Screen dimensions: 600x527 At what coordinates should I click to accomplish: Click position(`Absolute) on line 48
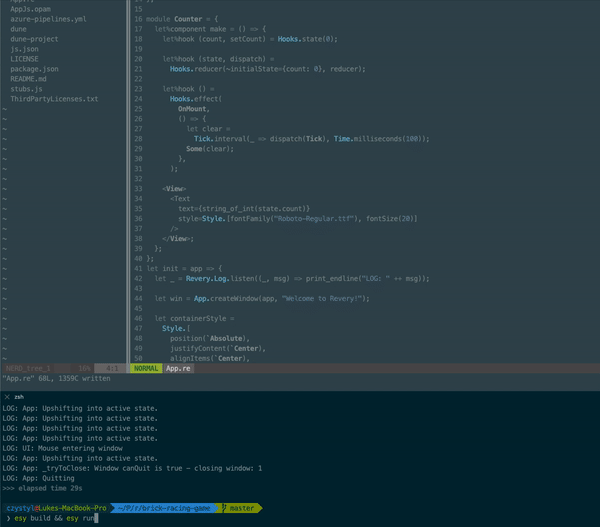click(x=209, y=338)
